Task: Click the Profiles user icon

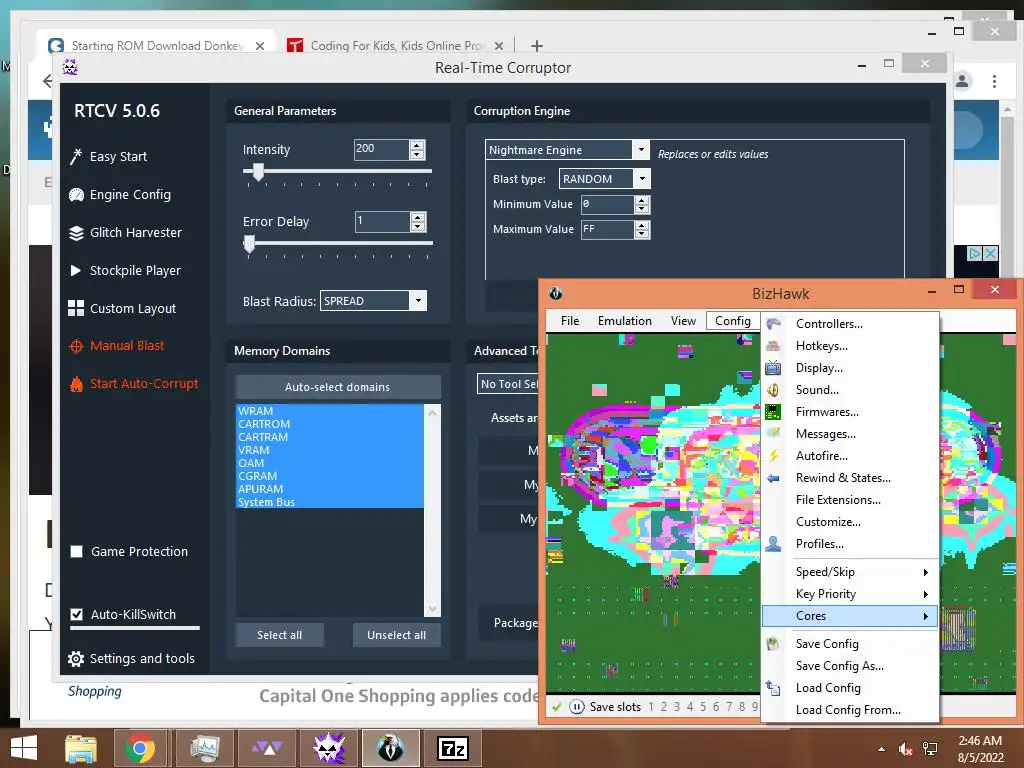Action: coord(773,543)
